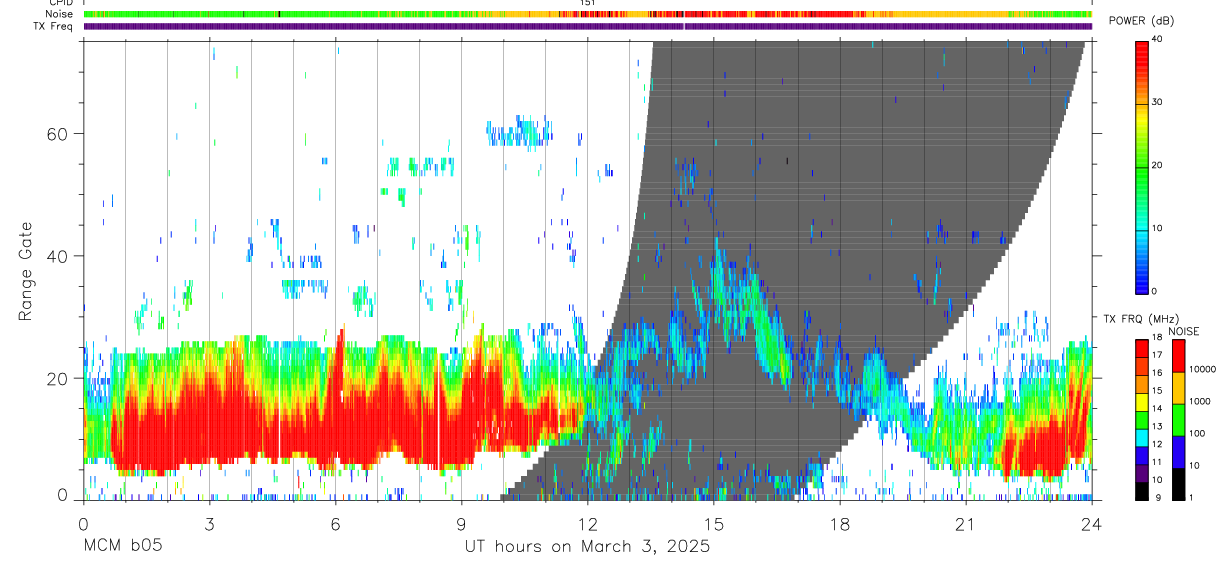Click the 'TX Freq' row label at top
The width and height of the screenshot is (1228, 567).
coord(54,26)
